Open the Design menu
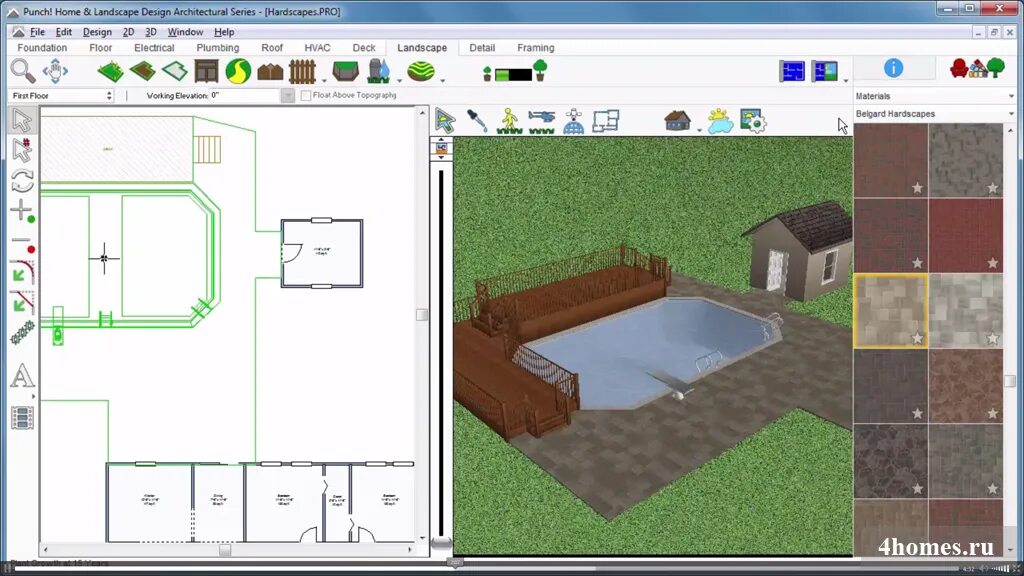The height and width of the screenshot is (576, 1024). (x=97, y=32)
